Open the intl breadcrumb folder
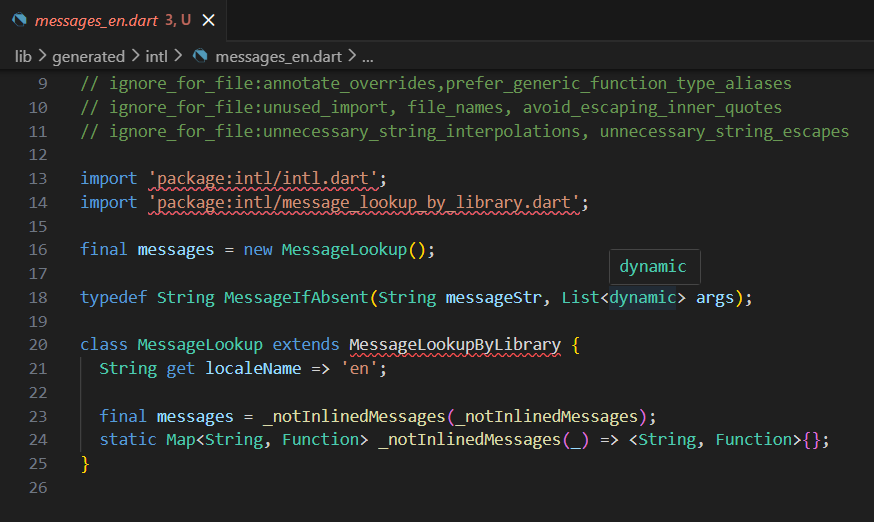874x522 pixels. coord(157,56)
